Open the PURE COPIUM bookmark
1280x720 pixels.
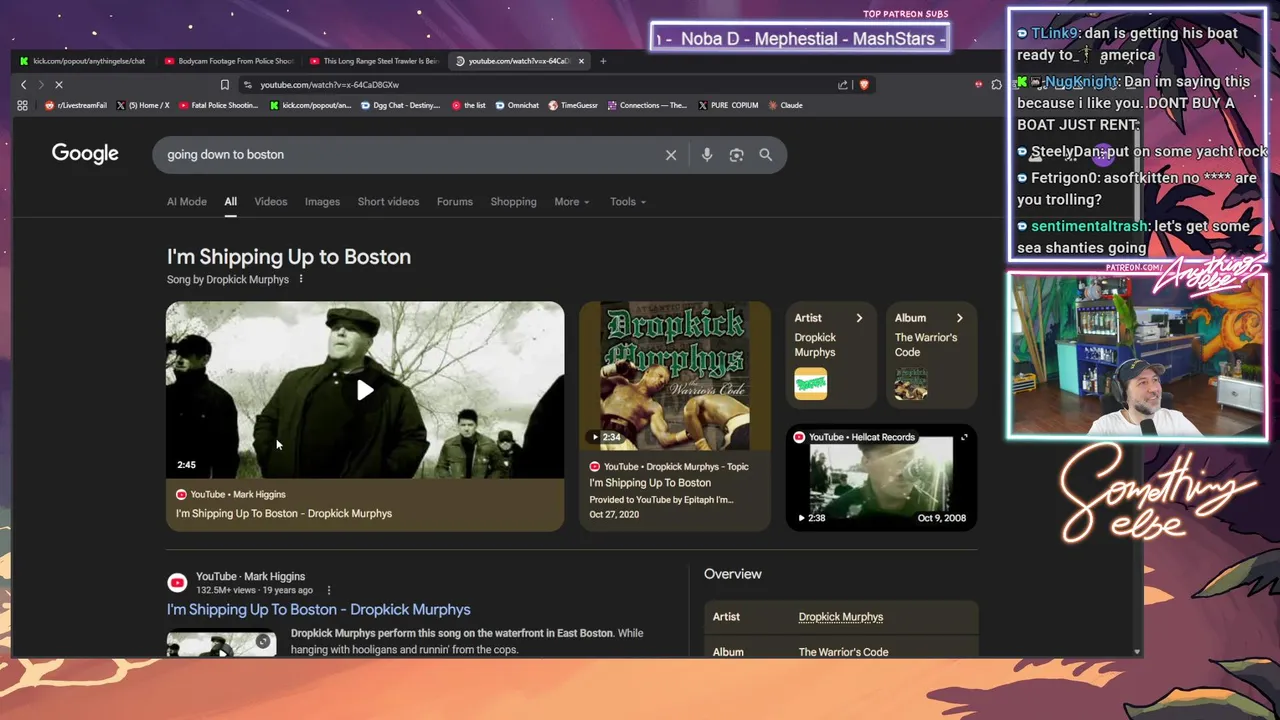[x=728, y=105]
